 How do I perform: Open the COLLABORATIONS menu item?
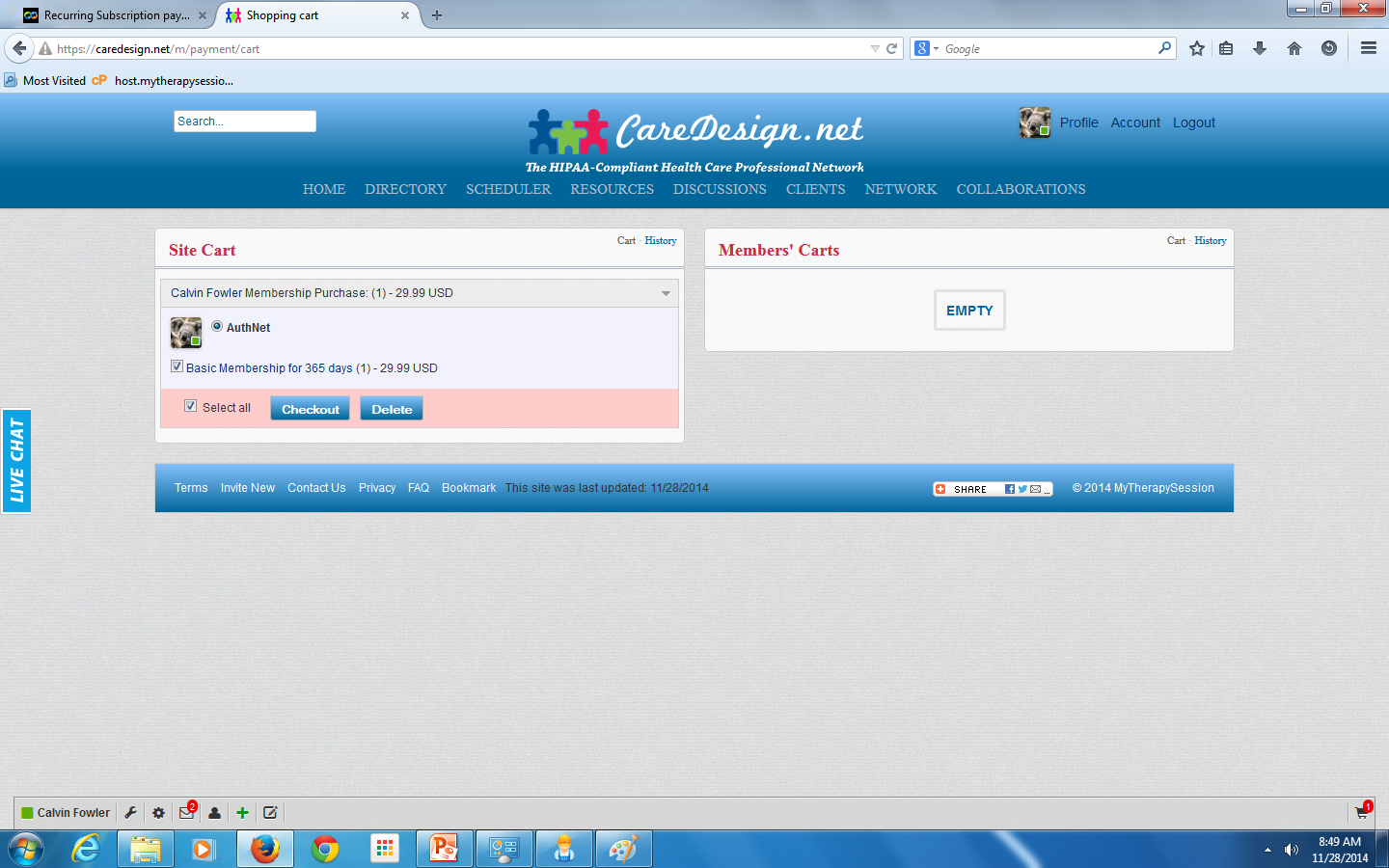[1021, 189]
